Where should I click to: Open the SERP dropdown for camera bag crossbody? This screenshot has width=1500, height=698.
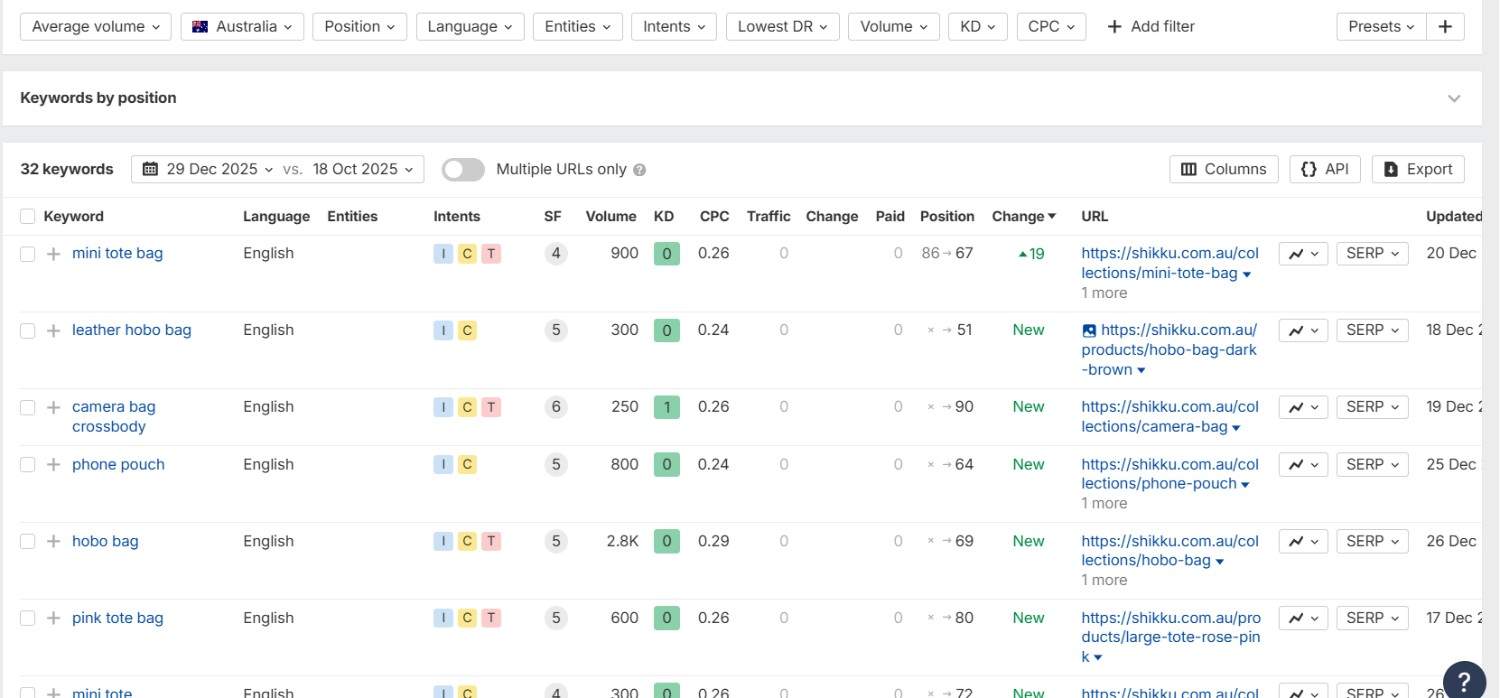1371,407
